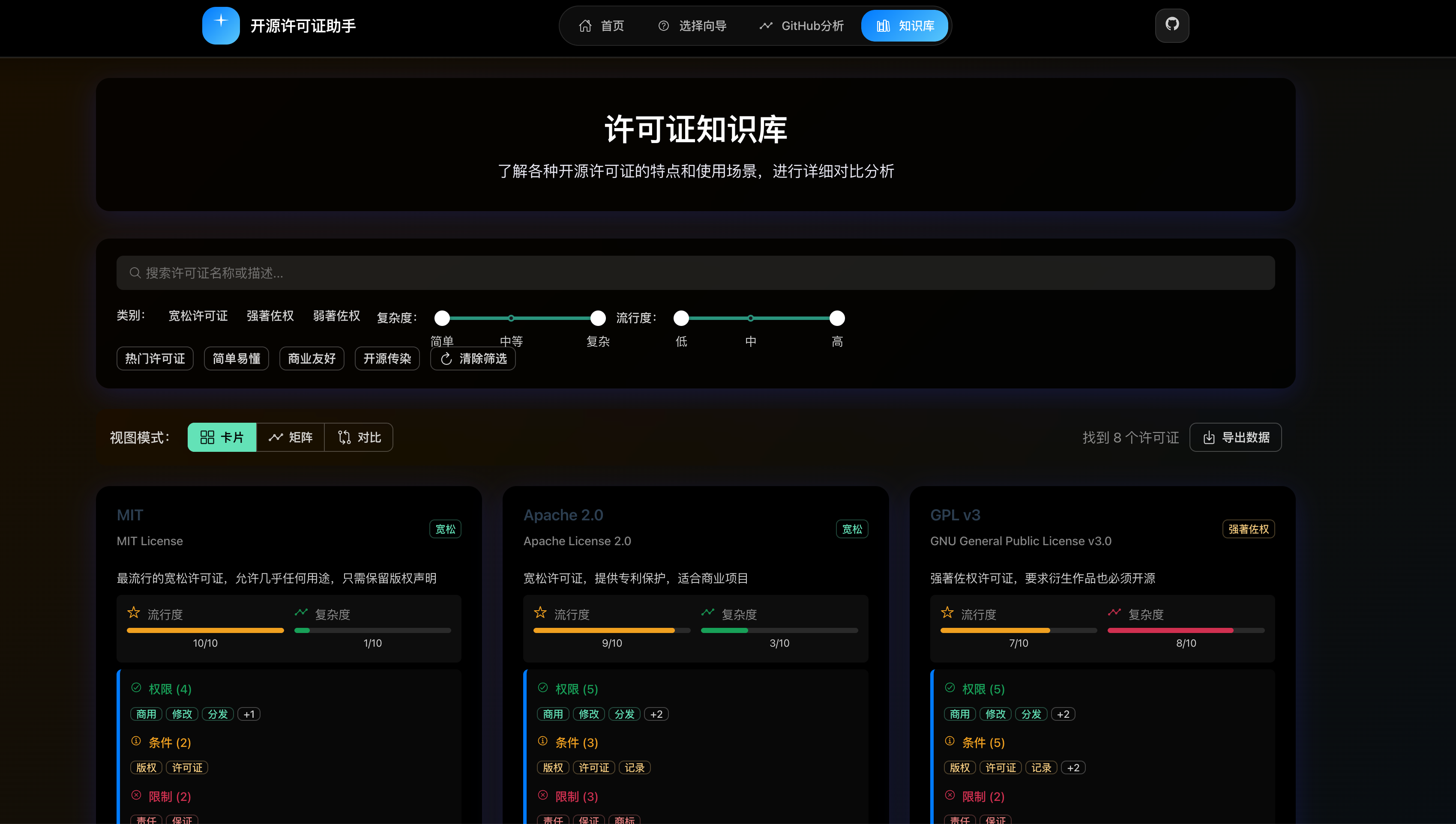Click the MIT 权限 (4) check icon

[136, 688]
